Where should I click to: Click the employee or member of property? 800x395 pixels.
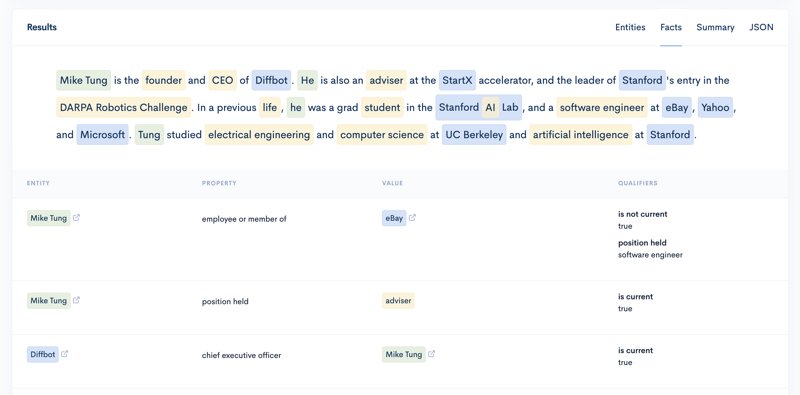pos(244,219)
